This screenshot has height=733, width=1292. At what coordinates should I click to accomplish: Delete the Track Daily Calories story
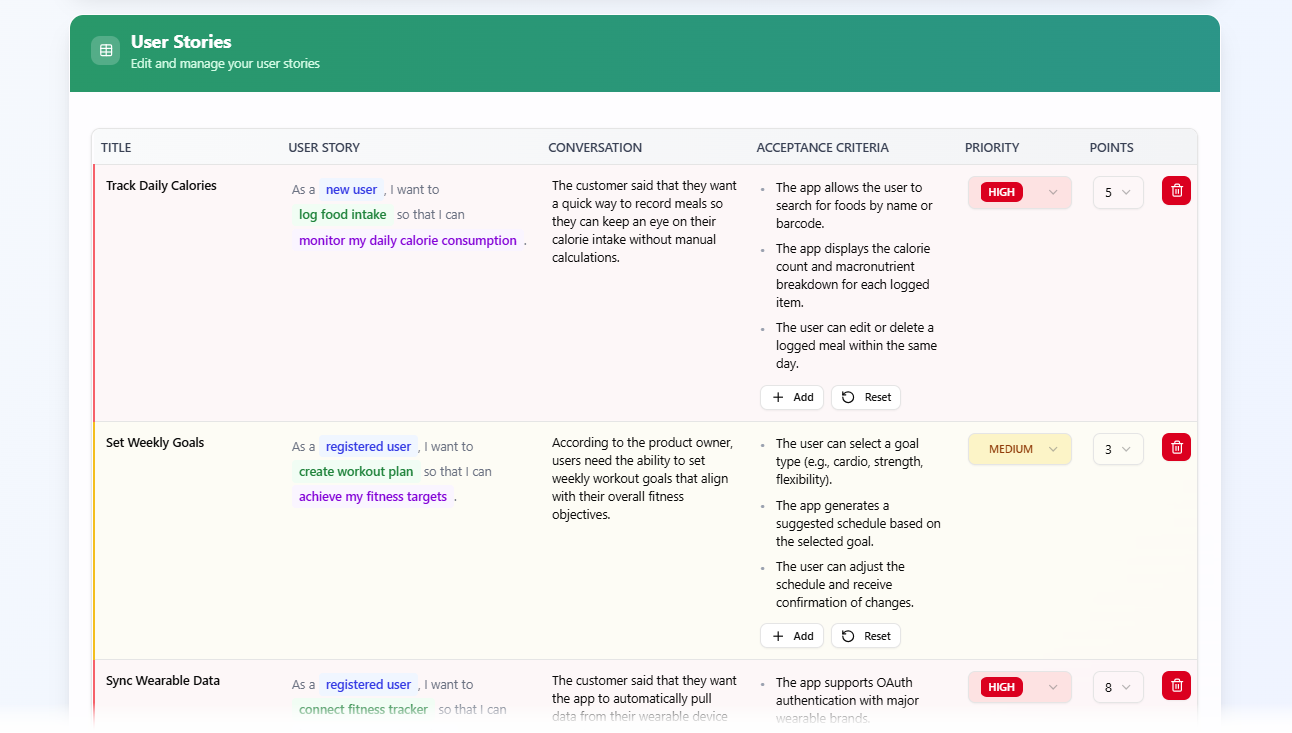point(1176,191)
